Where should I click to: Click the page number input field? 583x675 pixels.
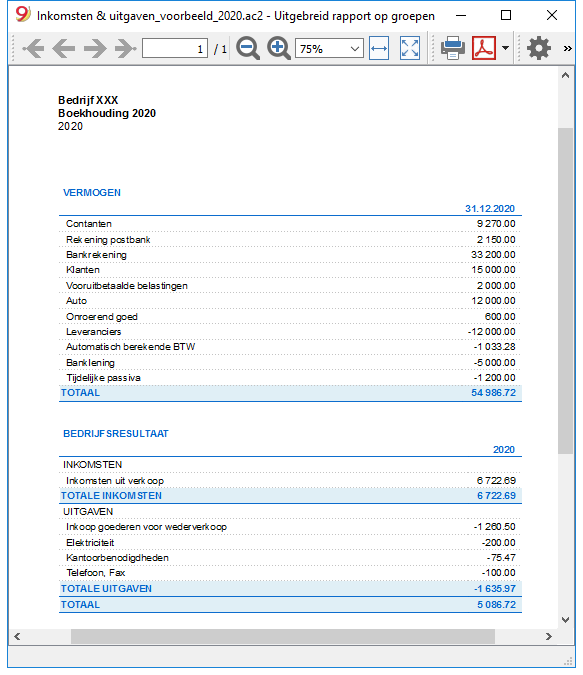coord(175,48)
